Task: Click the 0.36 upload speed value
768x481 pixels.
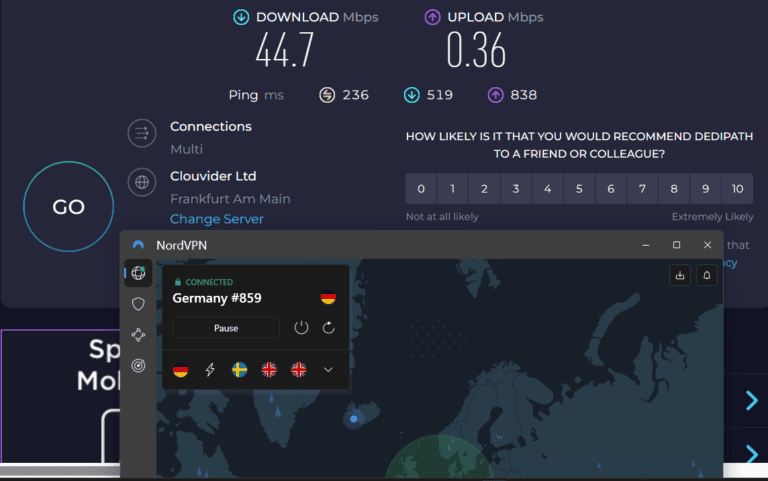Action: pos(476,50)
